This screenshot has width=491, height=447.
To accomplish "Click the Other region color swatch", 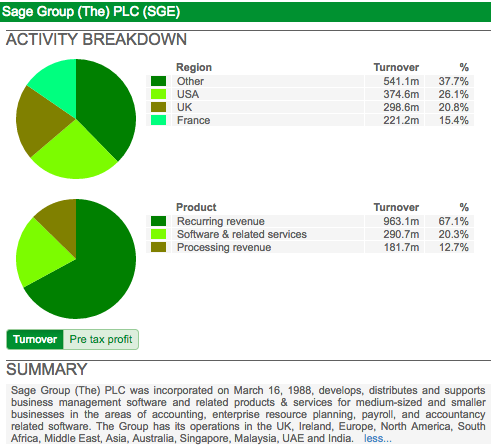I will point(158,81).
